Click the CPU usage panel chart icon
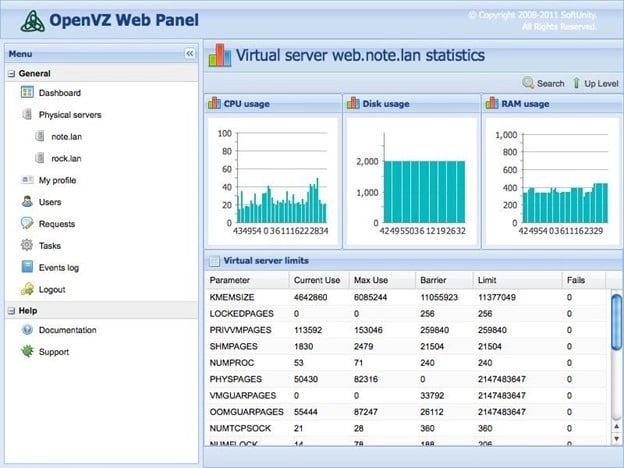624x468 pixels. pyautogui.click(x=214, y=103)
